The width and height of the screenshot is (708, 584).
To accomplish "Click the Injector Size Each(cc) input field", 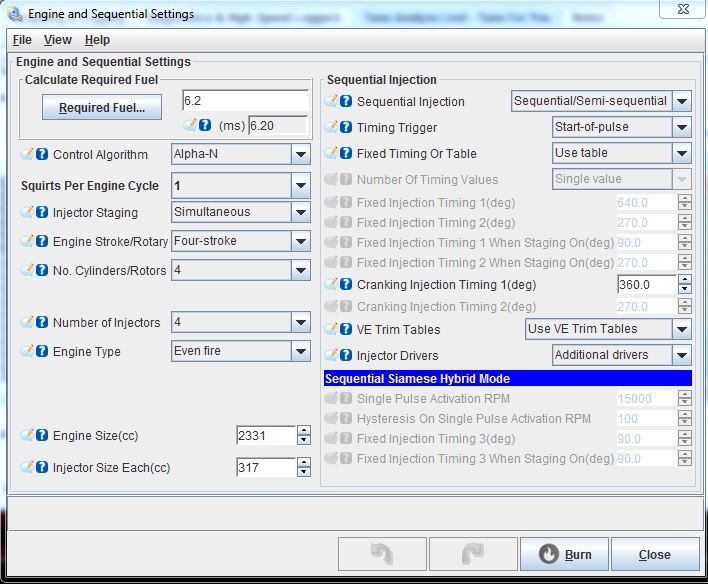I will tap(265, 467).
